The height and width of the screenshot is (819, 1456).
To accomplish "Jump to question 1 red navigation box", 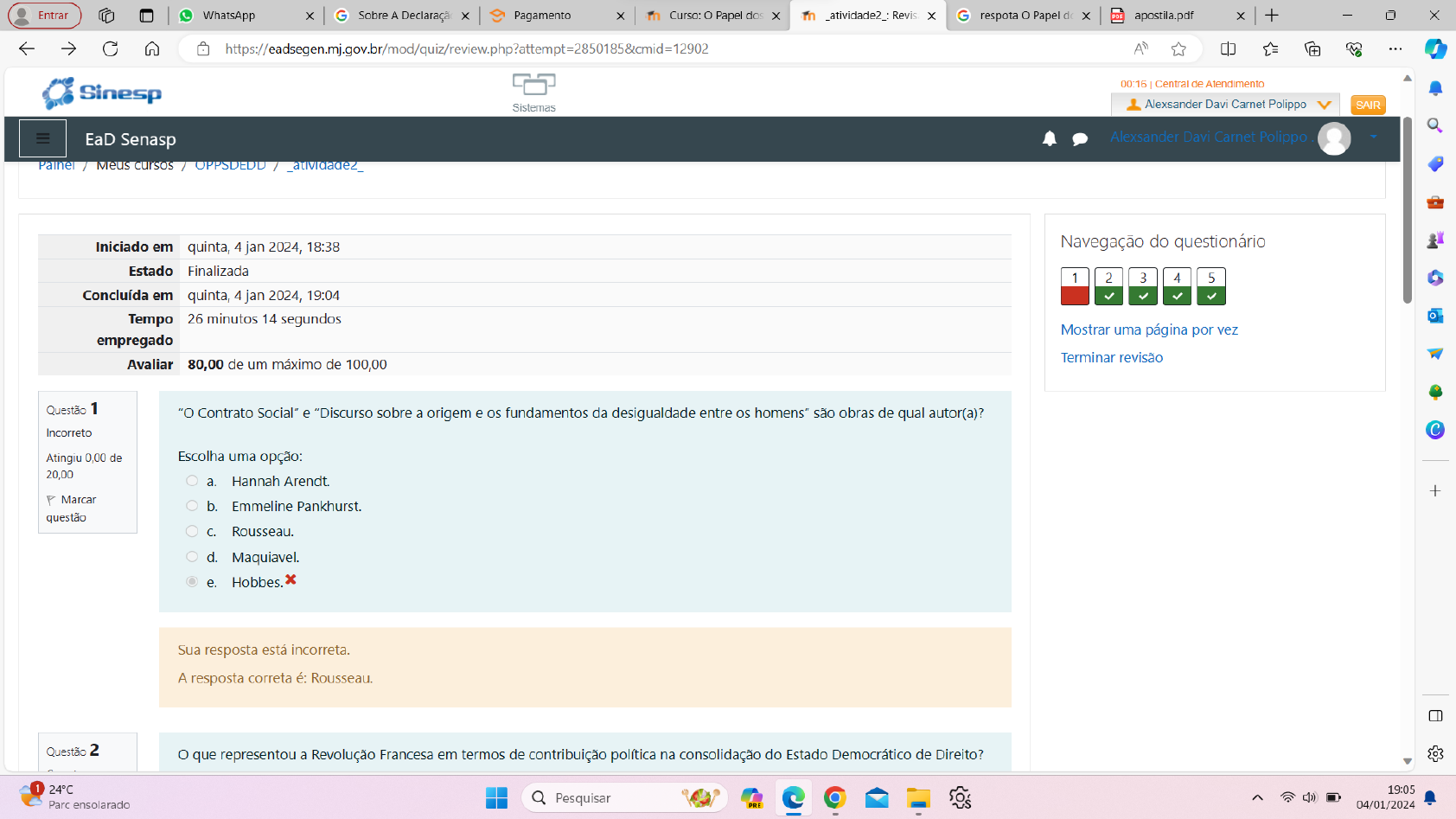I will coord(1074,286).
